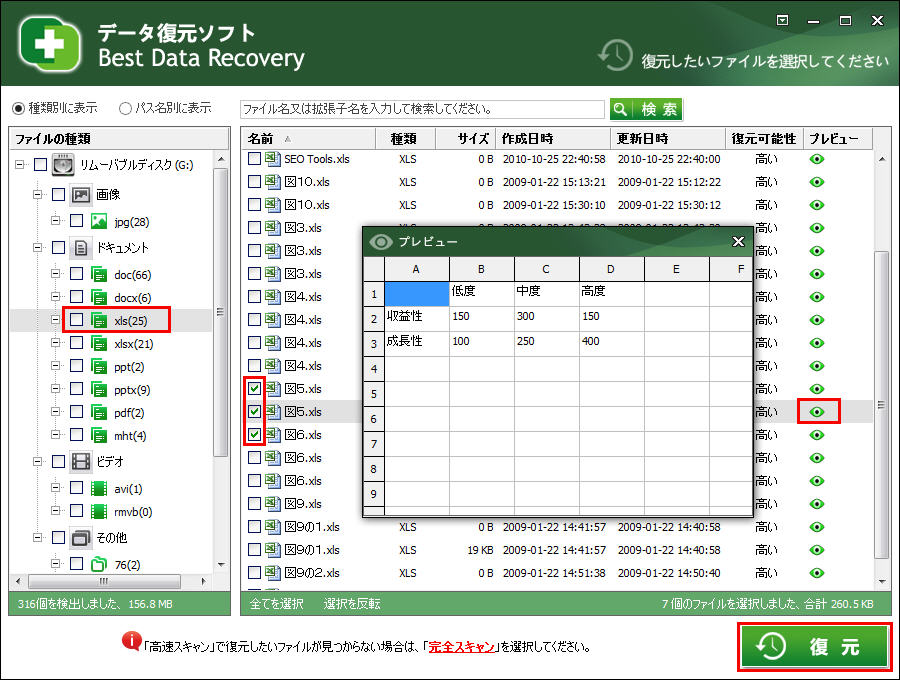Click the removable disk drive icon
The height and width of the screenshot is (680, 900).
point(63,165)
